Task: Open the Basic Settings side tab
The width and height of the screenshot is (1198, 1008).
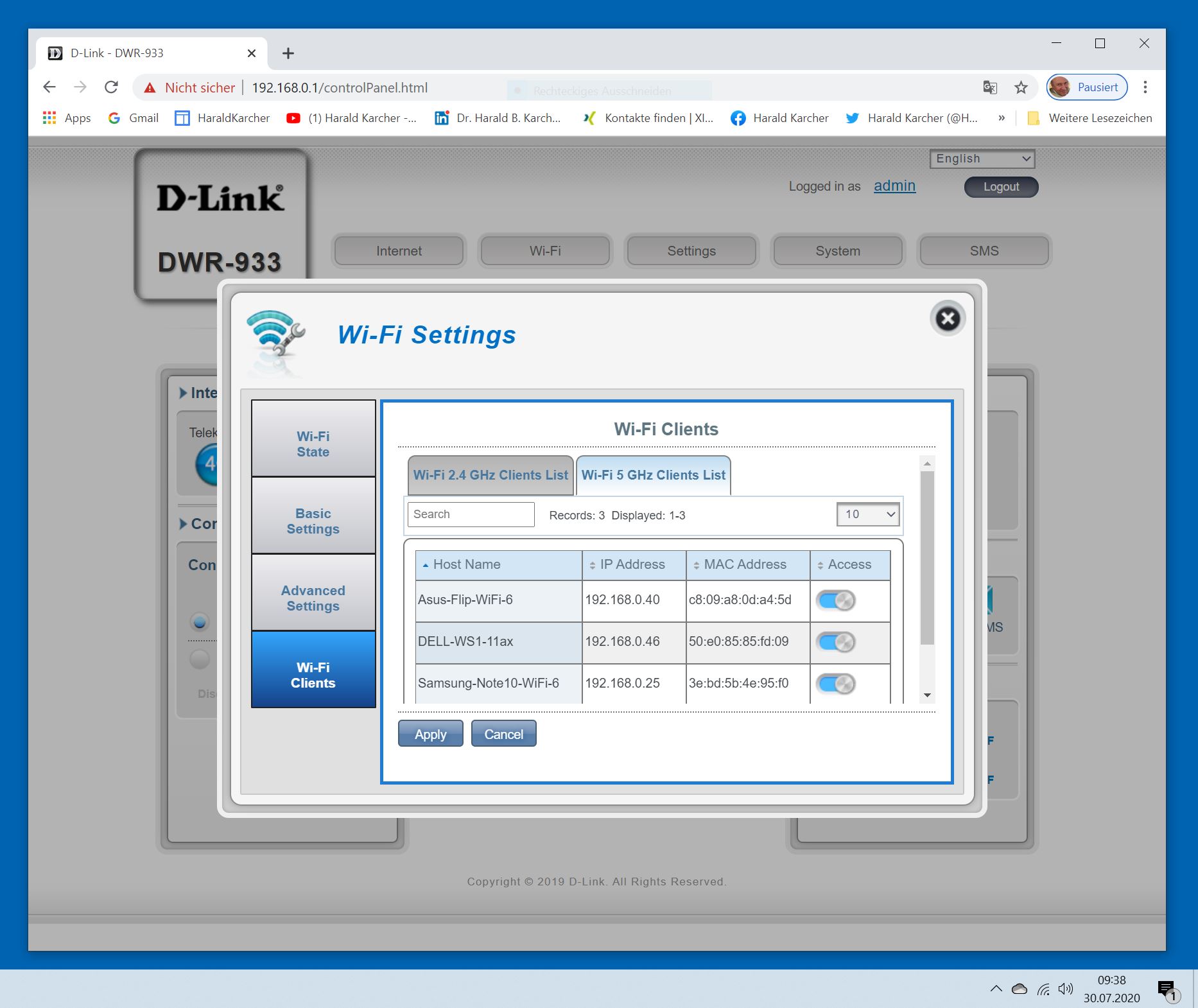Action: [x=313, y=516]
